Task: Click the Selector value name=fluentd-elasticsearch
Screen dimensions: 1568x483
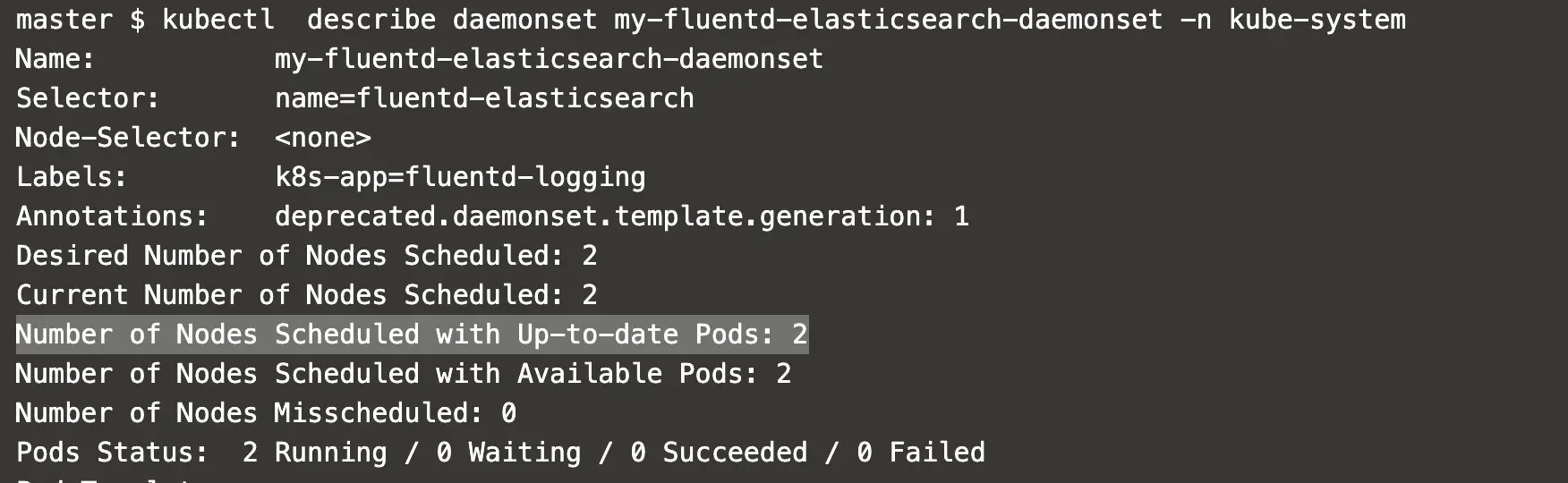Action: pyautogui.click(x=484, y=98)
